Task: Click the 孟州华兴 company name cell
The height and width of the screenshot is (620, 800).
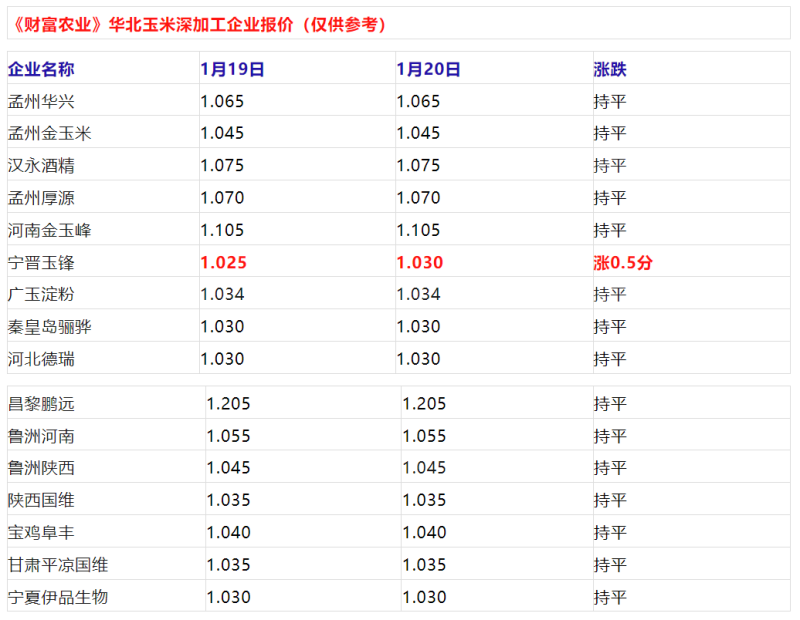Action: click(x=41, y=101)
